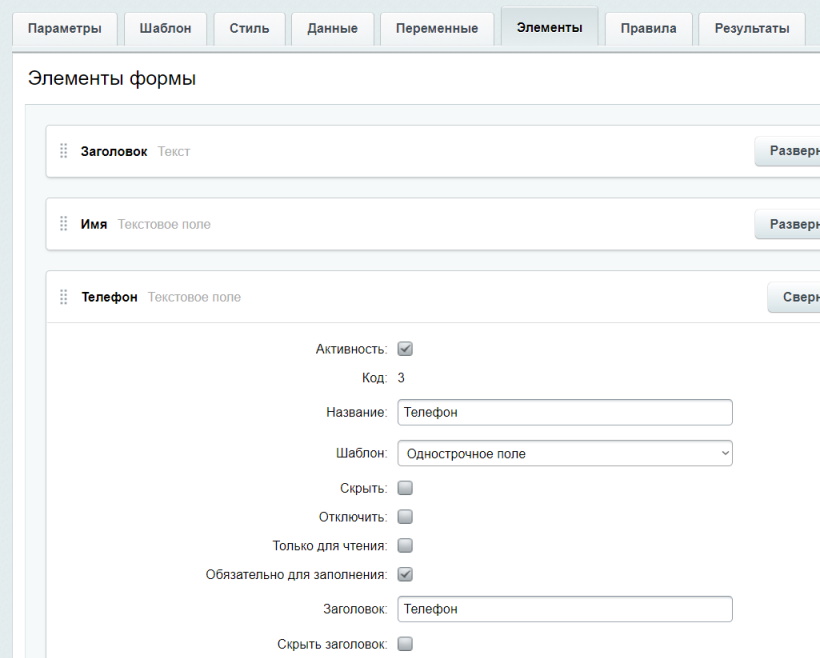
Task: Focus the Заголовок text field
Action: pyautogui.click(x=564, y=609)
